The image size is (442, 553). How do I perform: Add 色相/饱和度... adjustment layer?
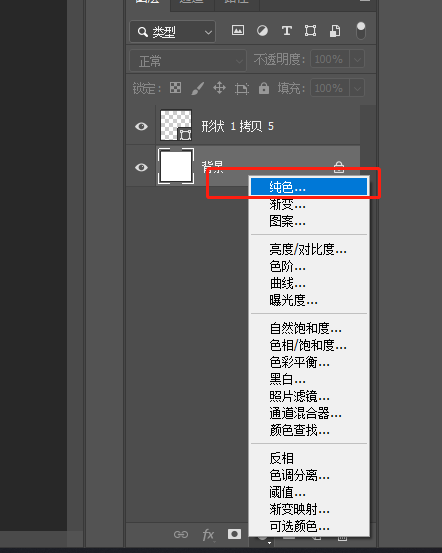pos(309,345)
